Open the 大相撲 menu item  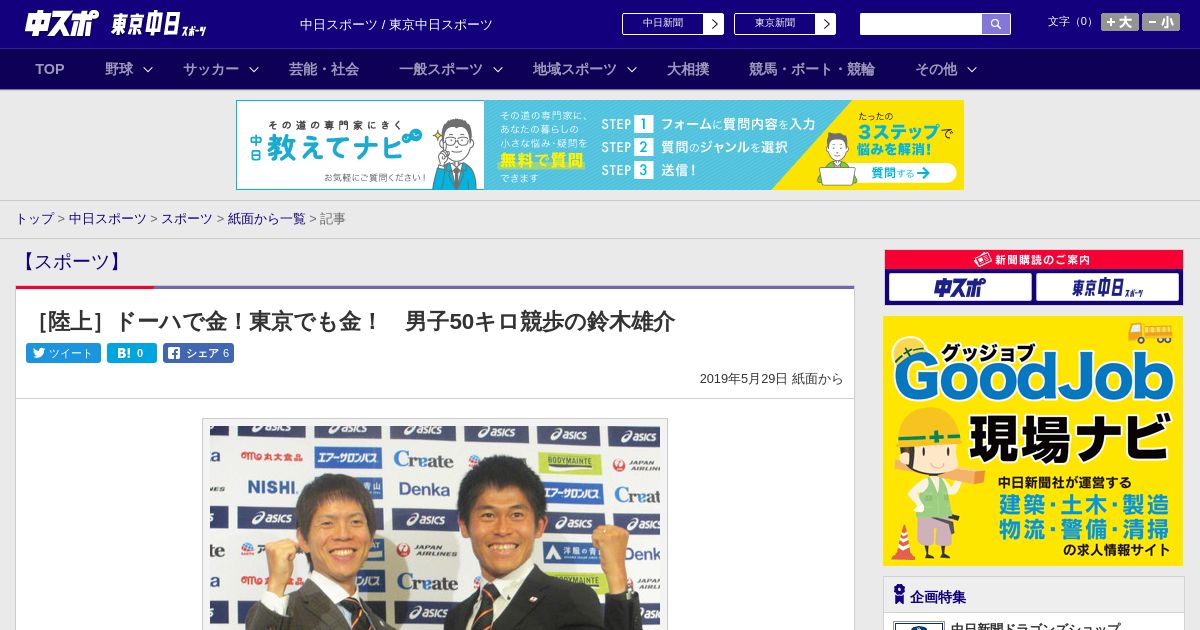[688, 69]
